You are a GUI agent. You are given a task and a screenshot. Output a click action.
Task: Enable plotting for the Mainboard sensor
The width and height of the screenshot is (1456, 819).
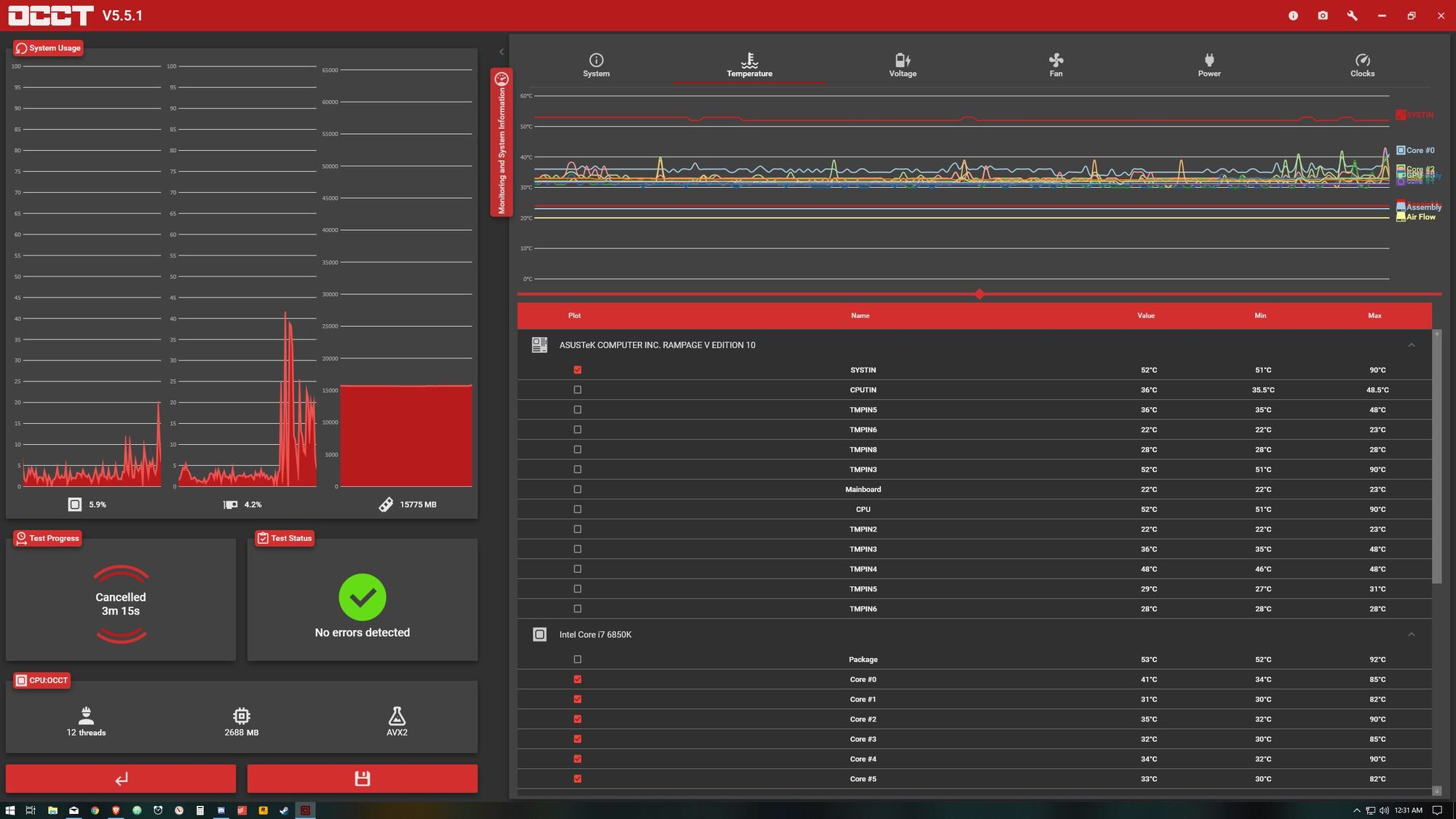(577, 489)
